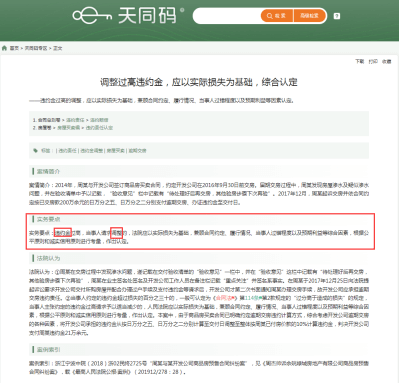Image resolution: width=400 pixels, height=383 pixels.
Task: Open 违约责任认定 category link
Action: pos(99,128)
